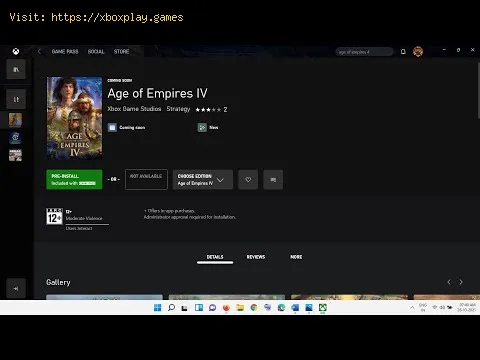Open the Xbox app taskbar icon
The width and height of the screenshot is (480, 360).
click(323, 308)
